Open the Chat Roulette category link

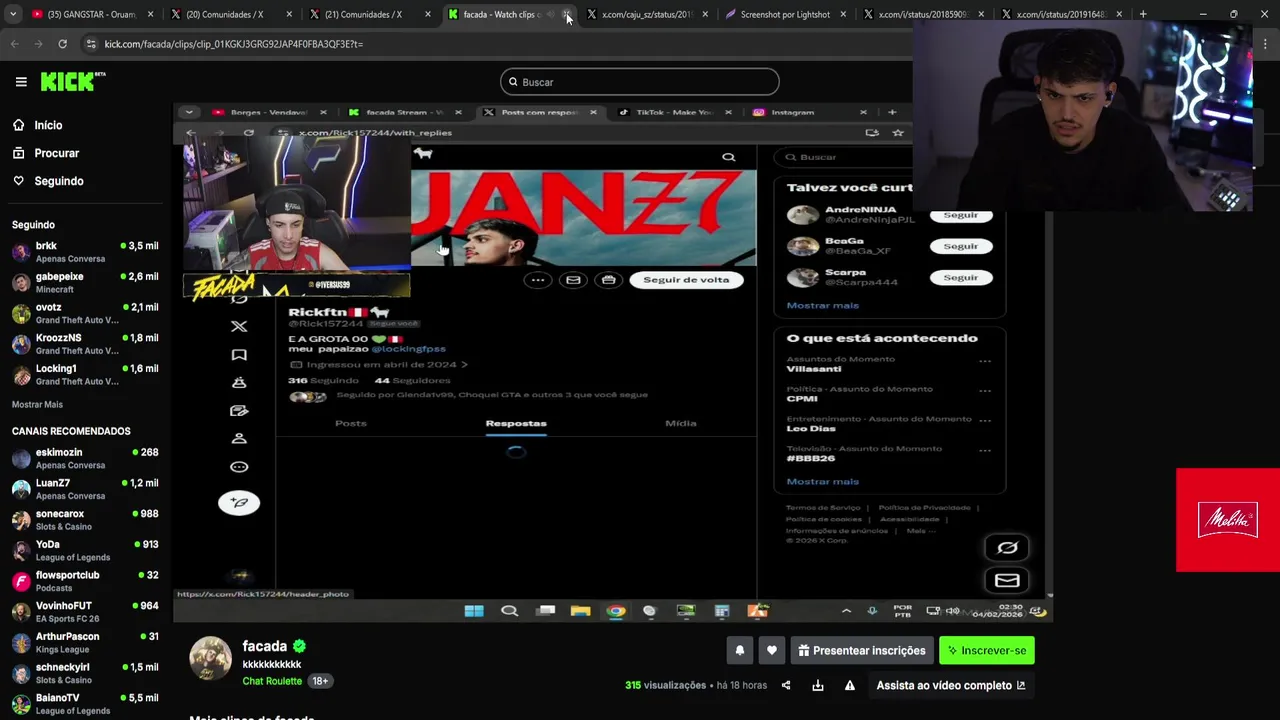point(272,681)
